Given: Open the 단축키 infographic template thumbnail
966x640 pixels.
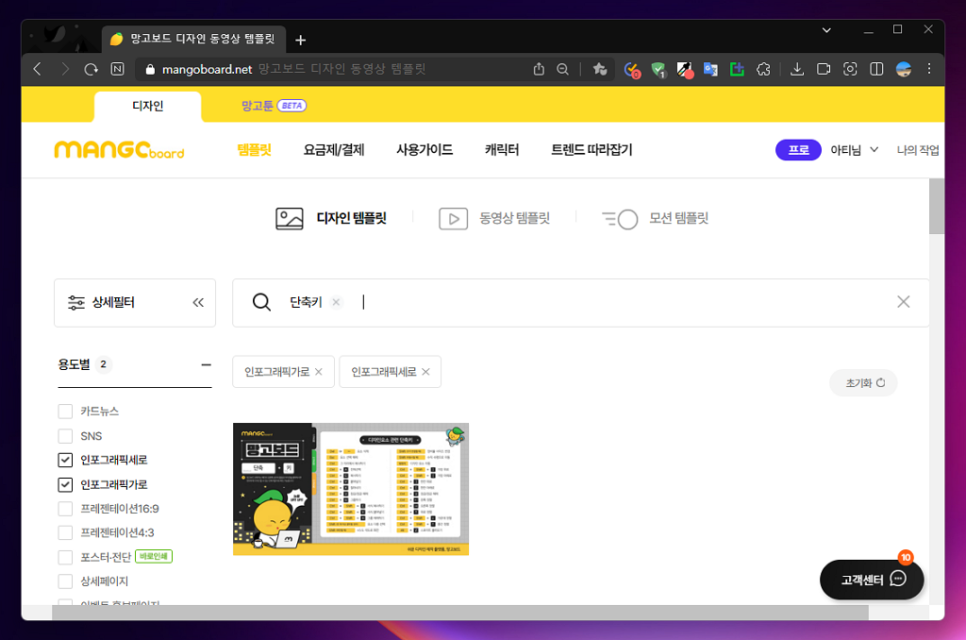Looking at the screenshot, I should pyautogui.click(x=351, y=489).
